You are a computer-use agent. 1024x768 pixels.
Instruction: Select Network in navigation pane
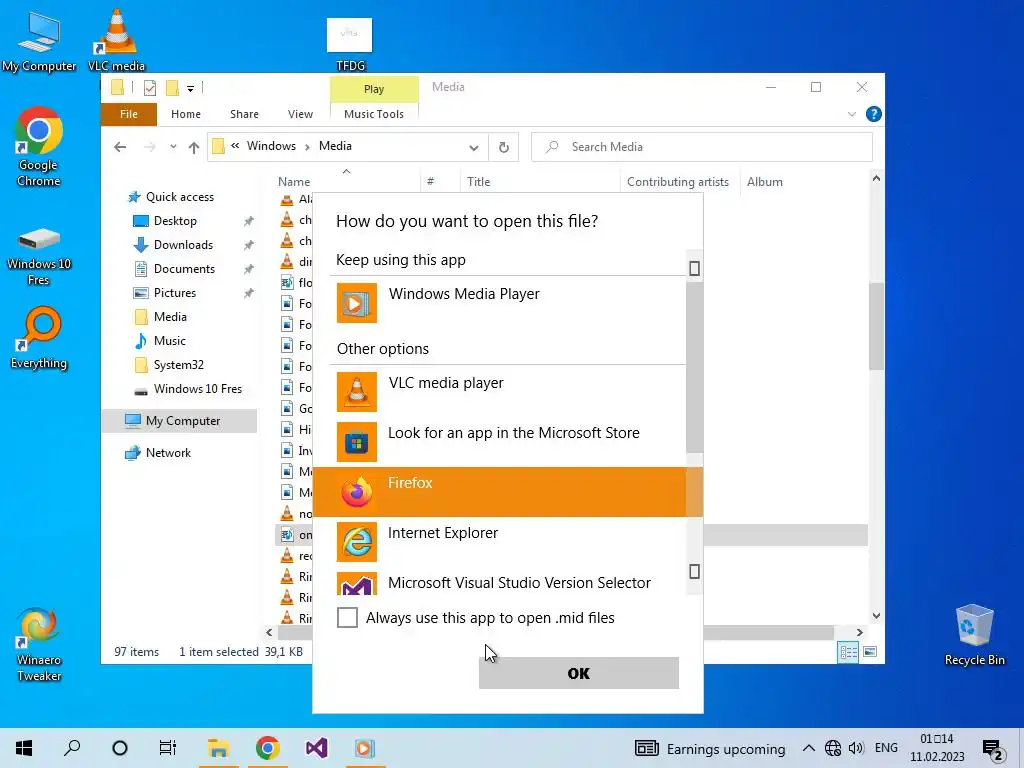[168, 453]
